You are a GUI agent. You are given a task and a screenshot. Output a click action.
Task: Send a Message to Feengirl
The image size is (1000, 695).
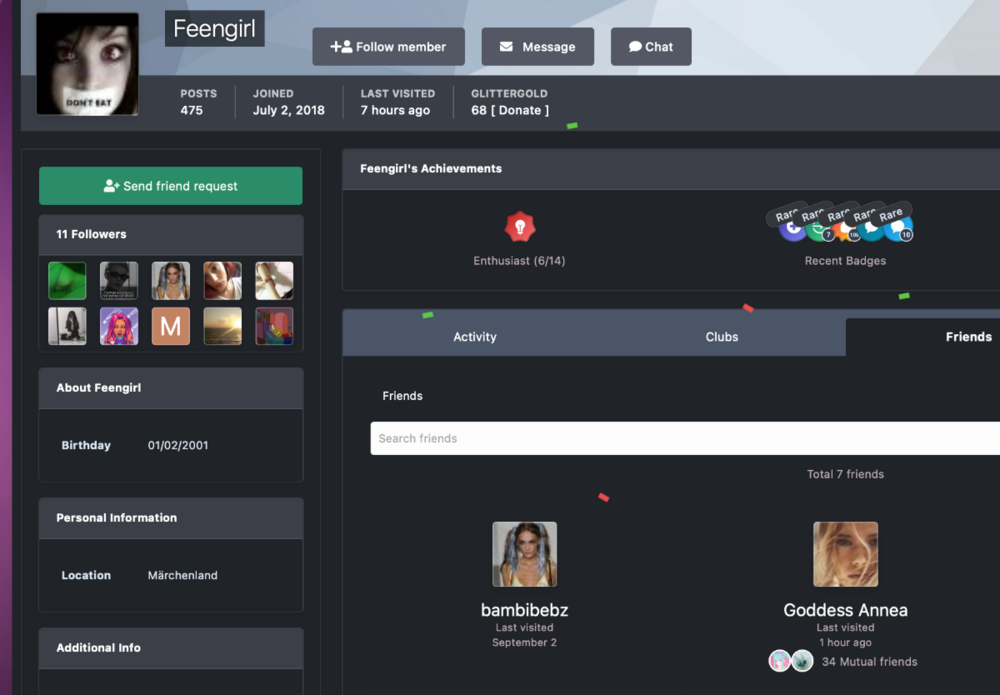[538, 47]
